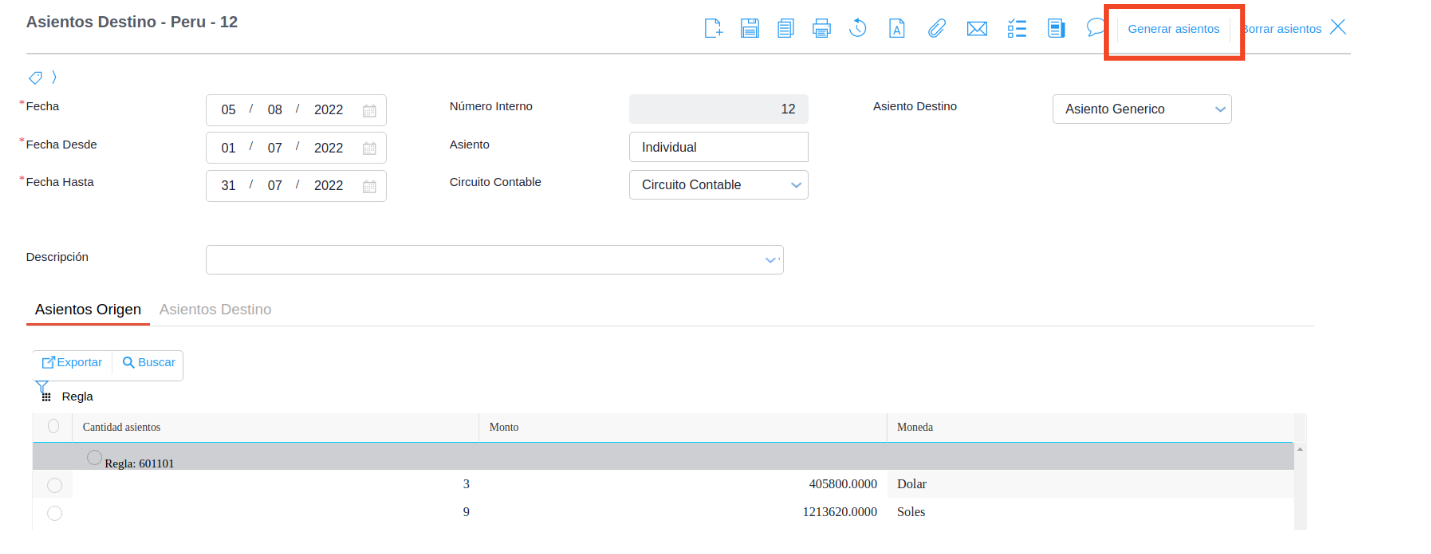This screenshot has width=1431, height=554.
Task: Open comments with the speech bubble icon
Action: coord(1096,27)
